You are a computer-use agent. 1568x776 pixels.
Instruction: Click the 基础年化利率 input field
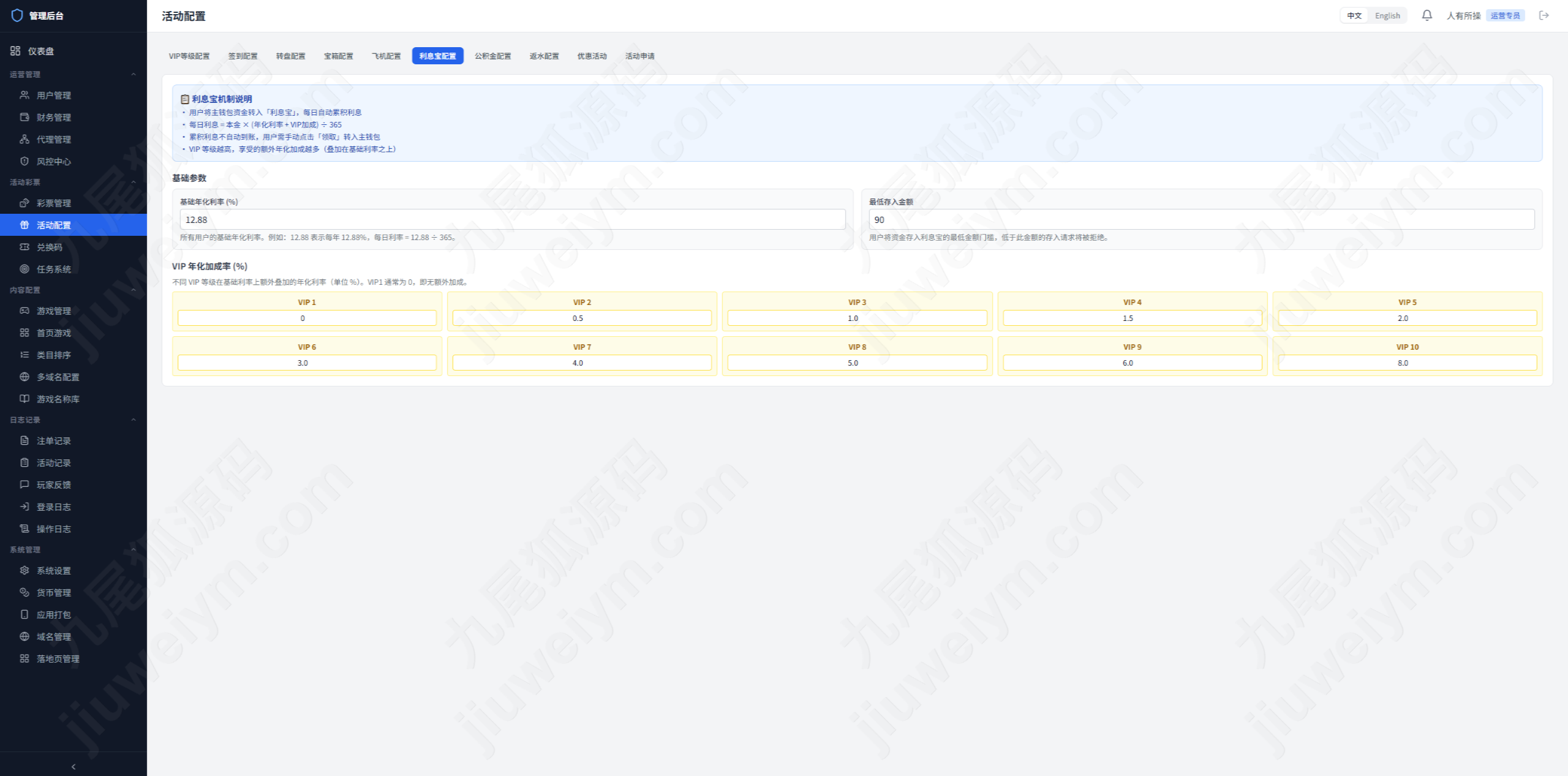click(512, 219)
